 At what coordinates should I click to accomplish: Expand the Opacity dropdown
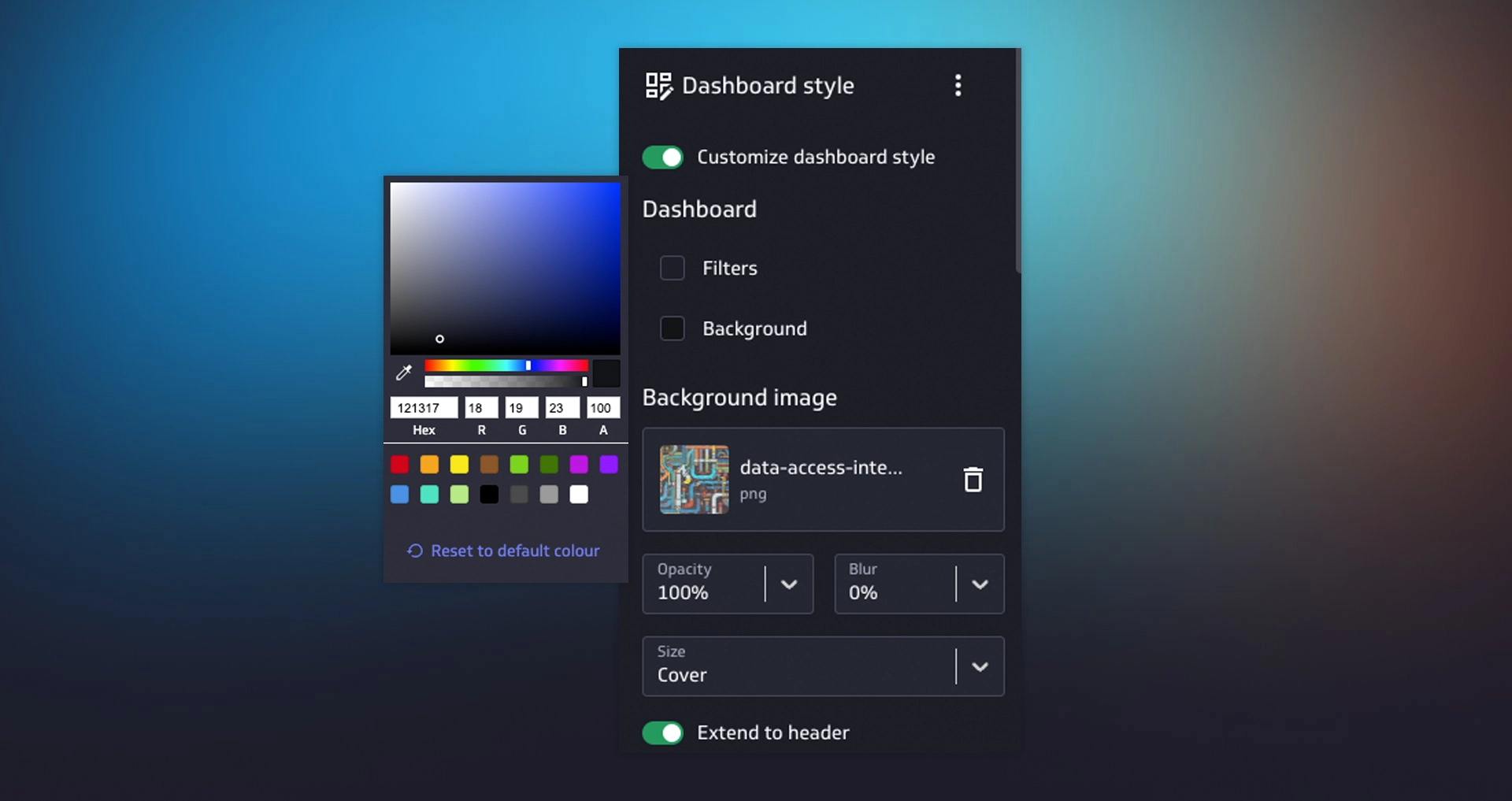788,584
